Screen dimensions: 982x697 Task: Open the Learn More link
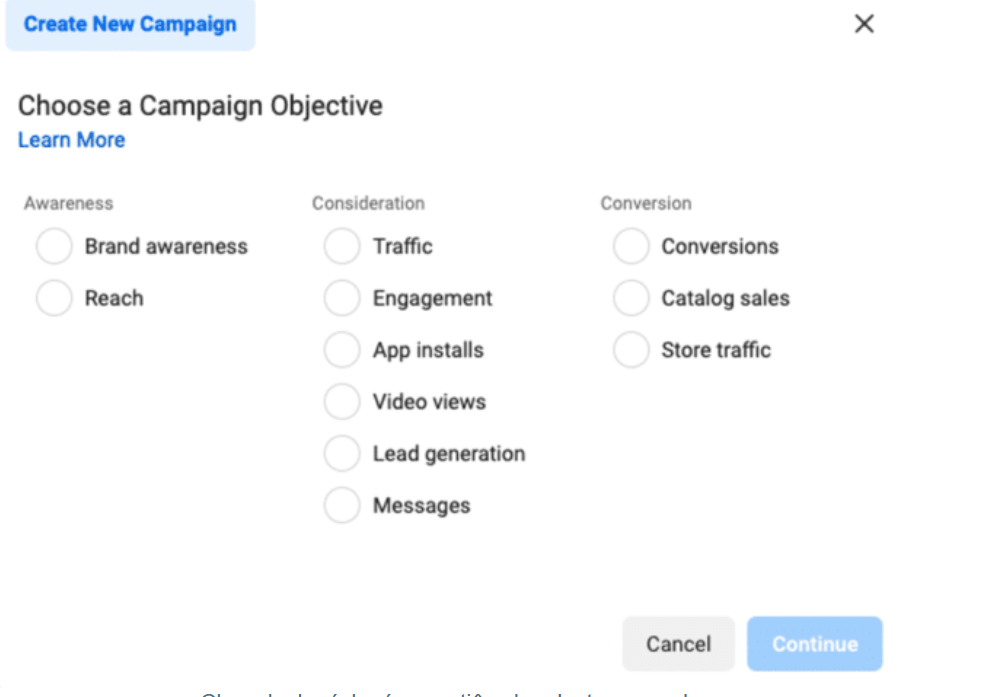[71, 140]
